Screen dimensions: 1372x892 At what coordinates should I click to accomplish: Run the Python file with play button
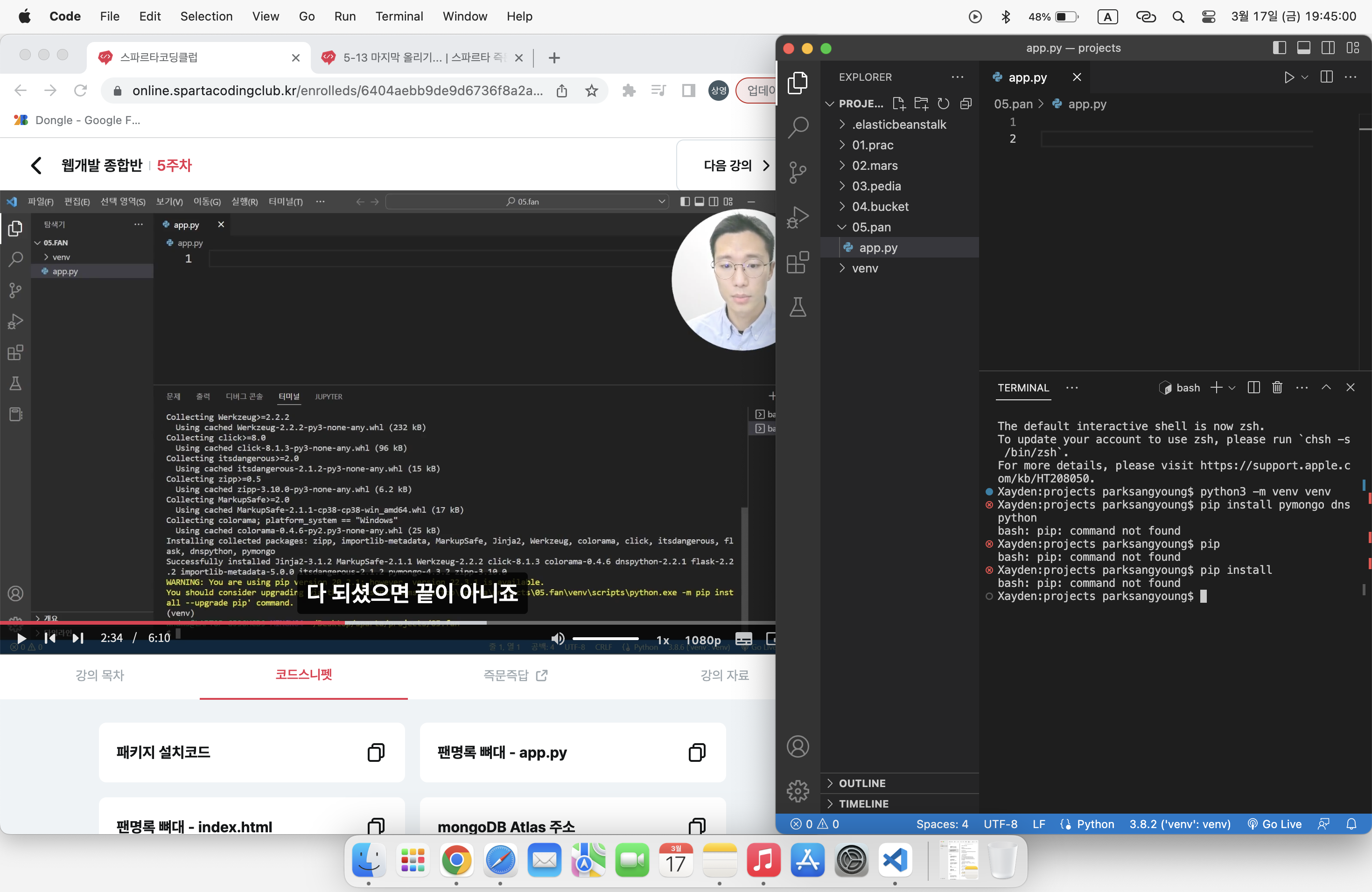(x=1289, y=77)
